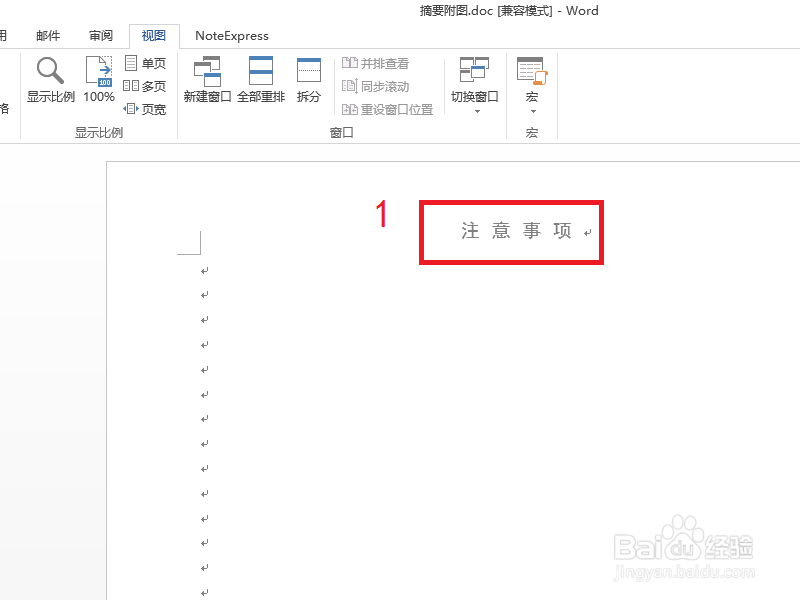Image resolution: width=800 pixels, height=600 pixels.
Task: Set zoom to 100%
Action: point(99,80)
